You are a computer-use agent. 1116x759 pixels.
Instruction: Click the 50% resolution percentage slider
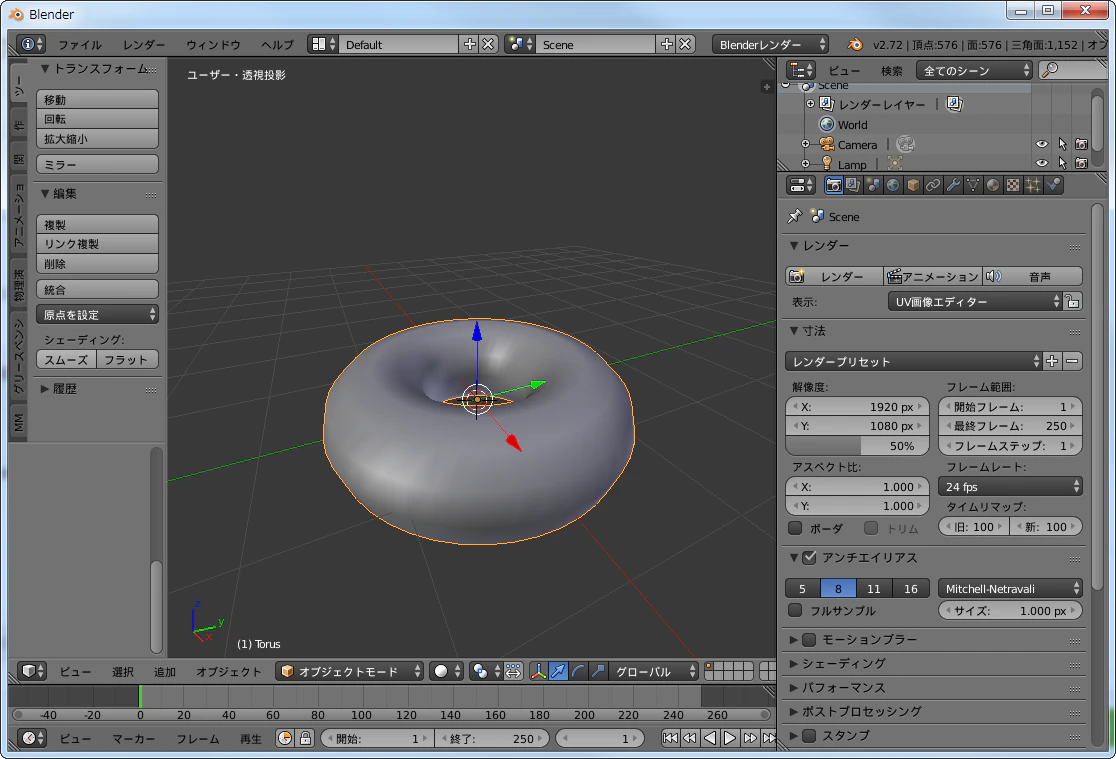pyautogui.click(x=858, y=446)
